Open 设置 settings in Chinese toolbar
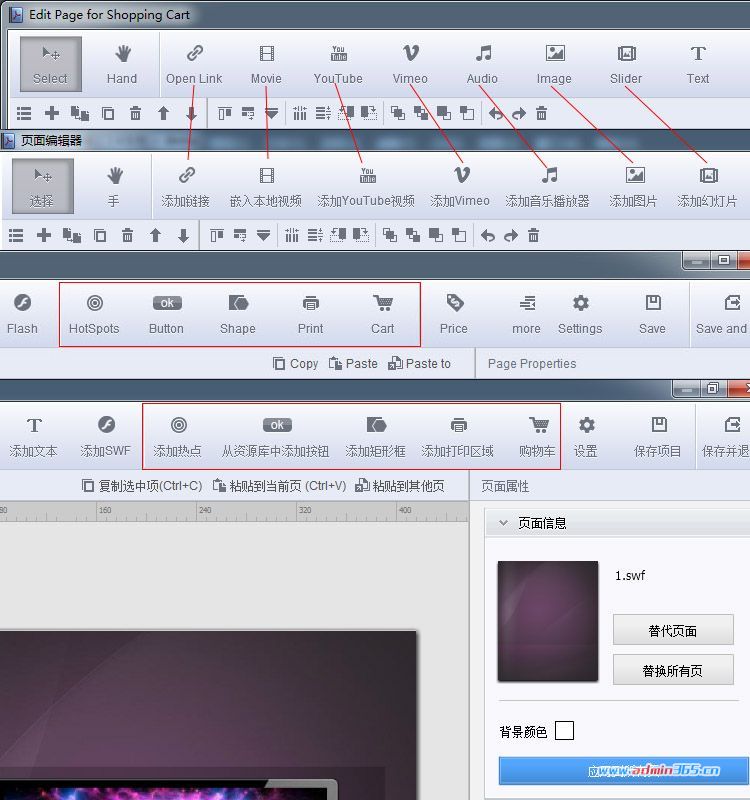The width and height of the screenshot is (750, 800). tap(586, 437)
